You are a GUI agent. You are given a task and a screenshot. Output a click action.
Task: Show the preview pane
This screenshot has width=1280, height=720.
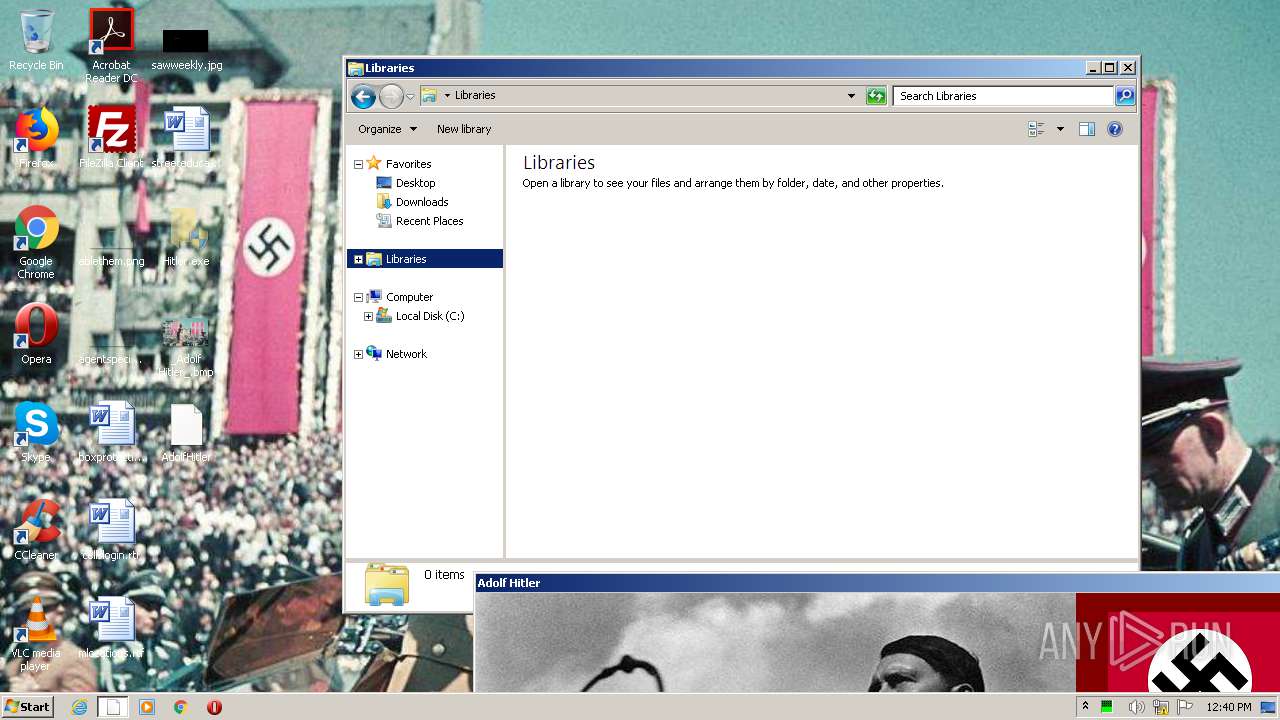(1087, 129)
